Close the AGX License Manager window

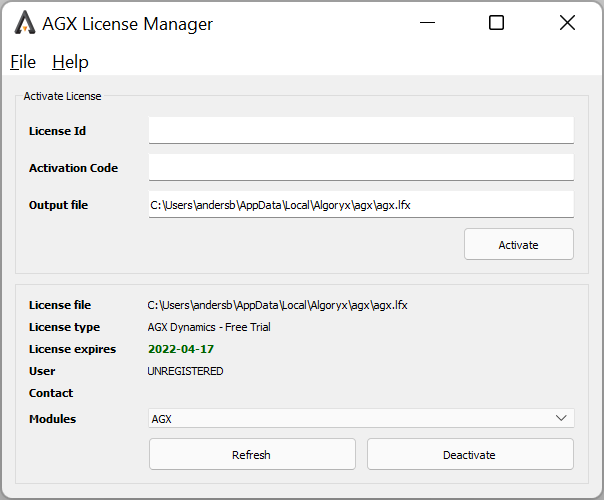point(567,23)
